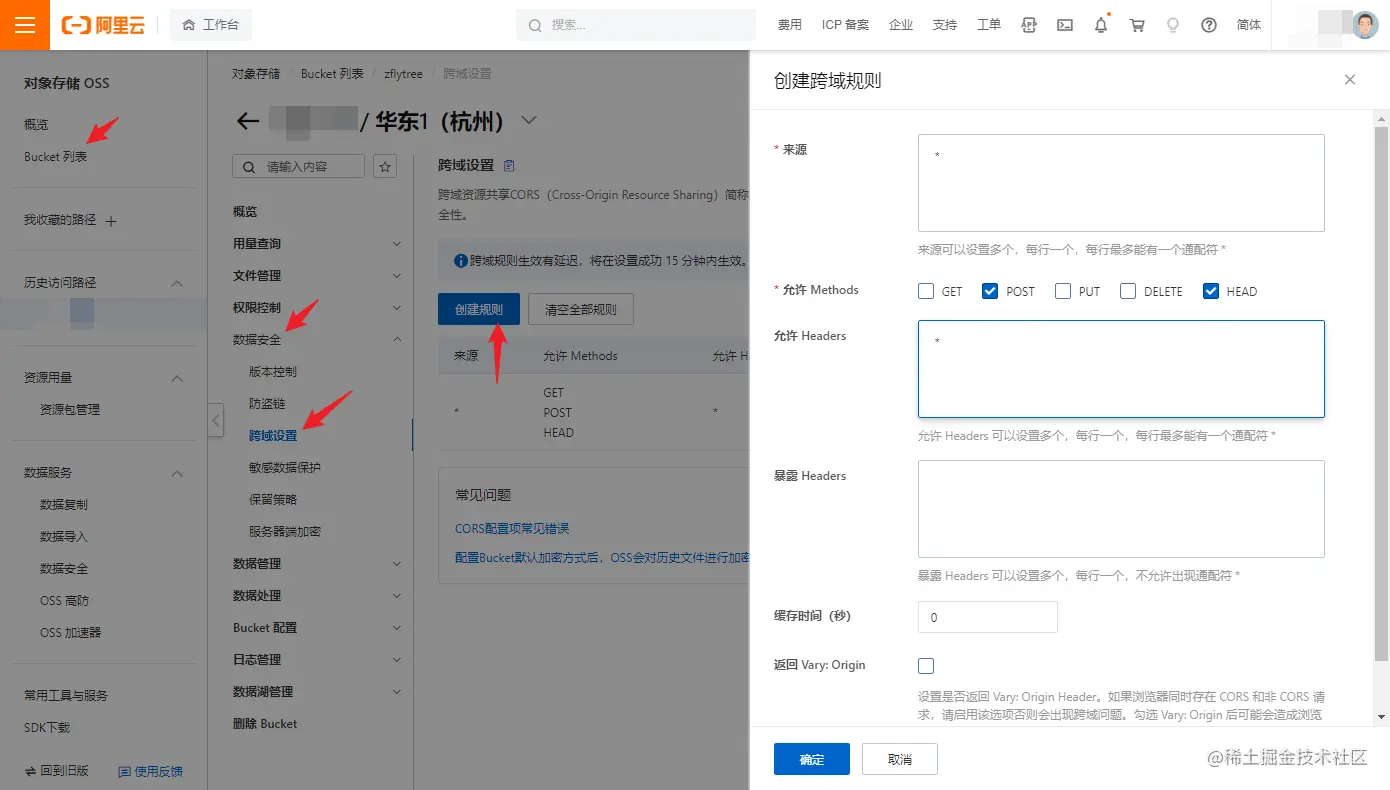1390x790 pixels.
Task: Click the 缓存时间 seconds field
Action: [x=988, y=617]
